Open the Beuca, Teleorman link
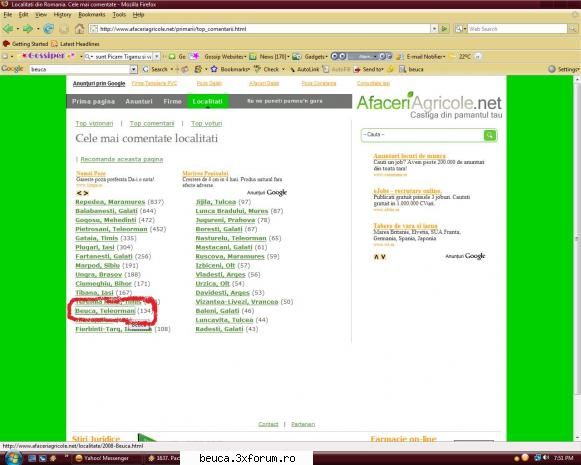 pyautogui.click(x=105, y=311)
